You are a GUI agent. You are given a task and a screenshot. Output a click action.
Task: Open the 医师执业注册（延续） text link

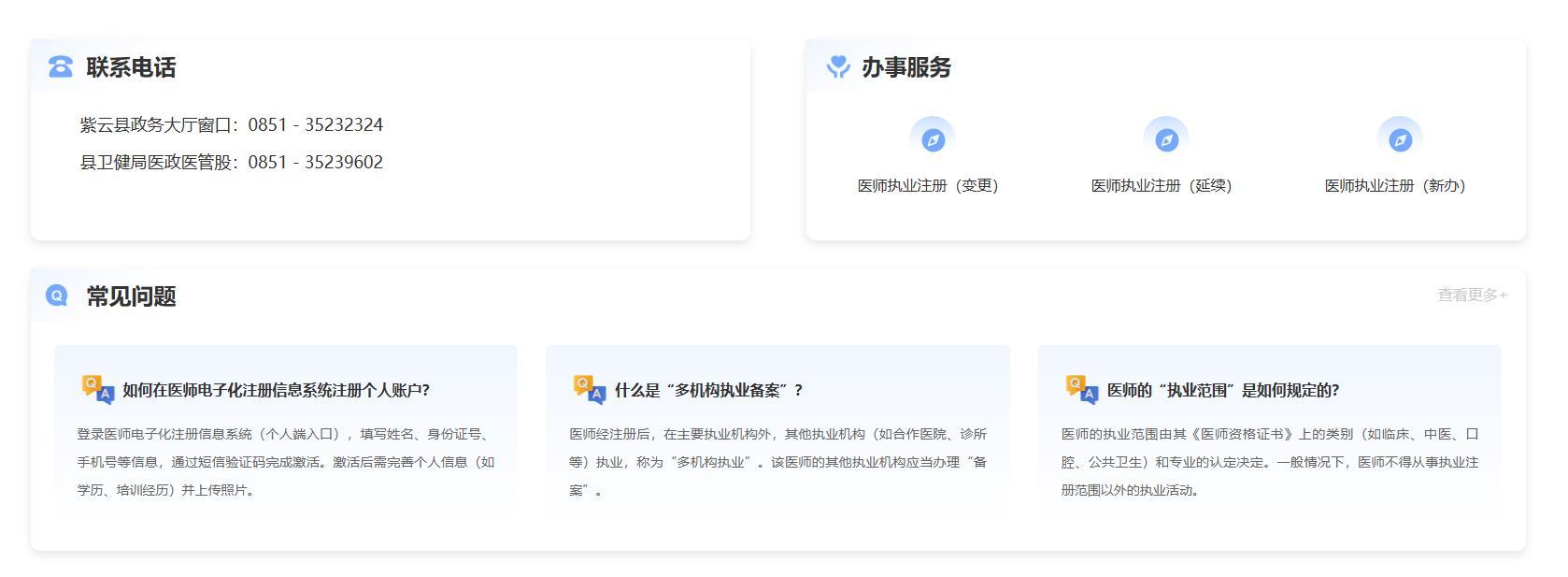(x=1162, y=186)
